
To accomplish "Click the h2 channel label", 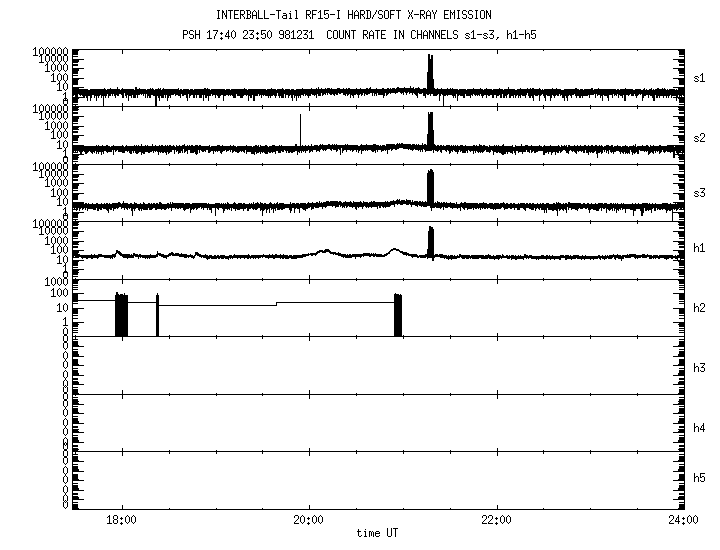I will (700, 308).
